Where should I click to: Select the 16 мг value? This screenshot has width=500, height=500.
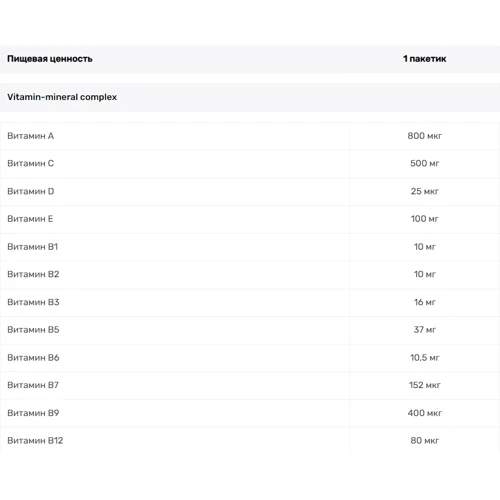point(424,302)
